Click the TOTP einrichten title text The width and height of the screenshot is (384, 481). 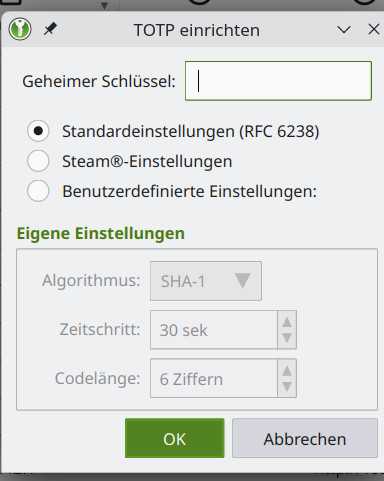click(197, 30)
